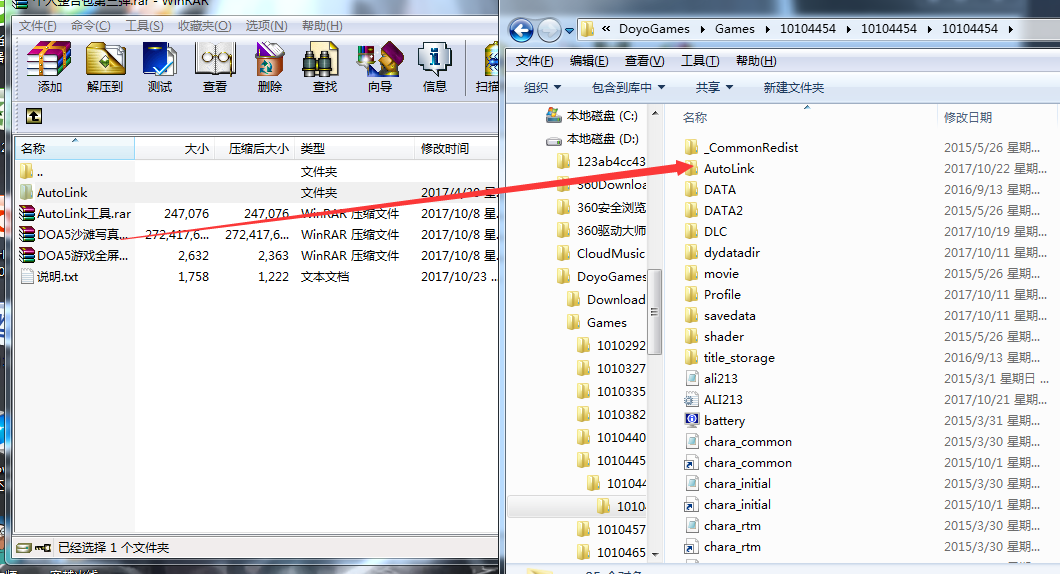The image size is (1060, 574).
Task: Click Explorer forward navigation arrow
Action: point(550,30)
